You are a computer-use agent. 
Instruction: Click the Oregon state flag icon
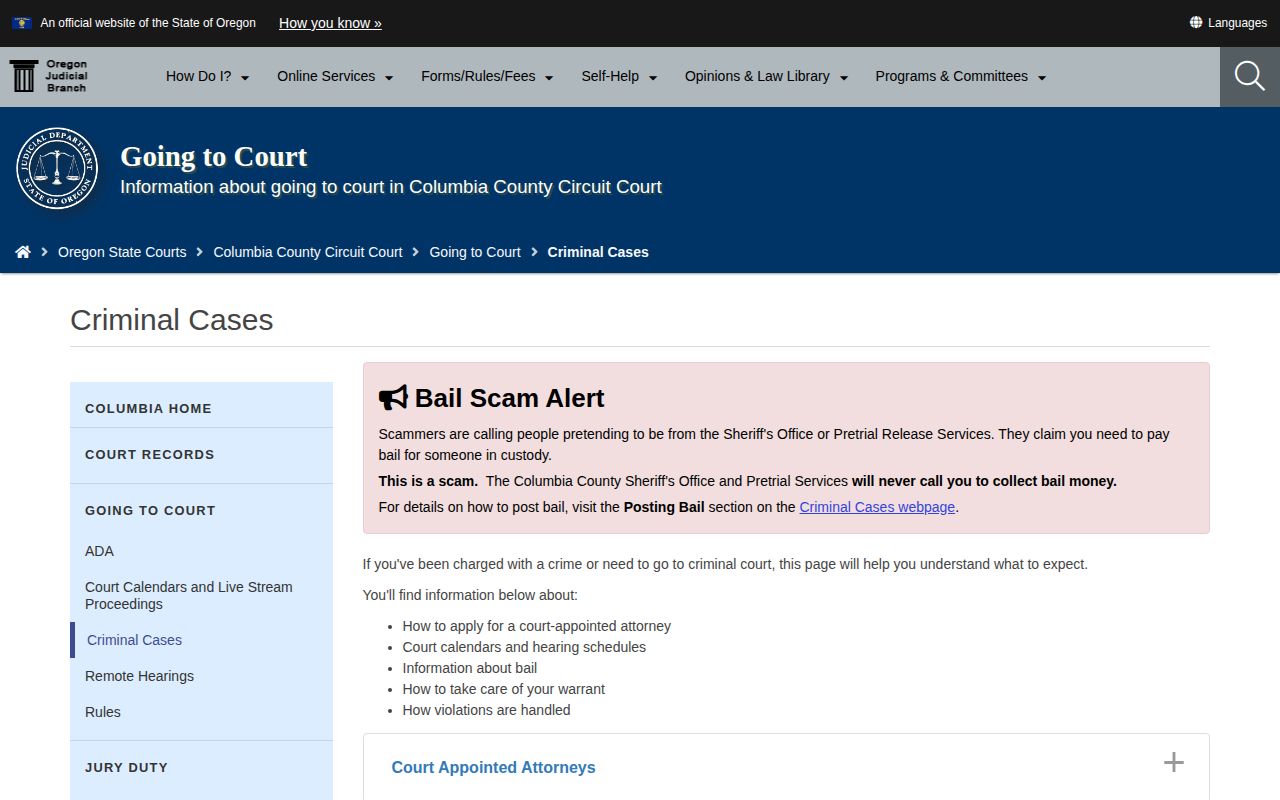click(22, 22)
